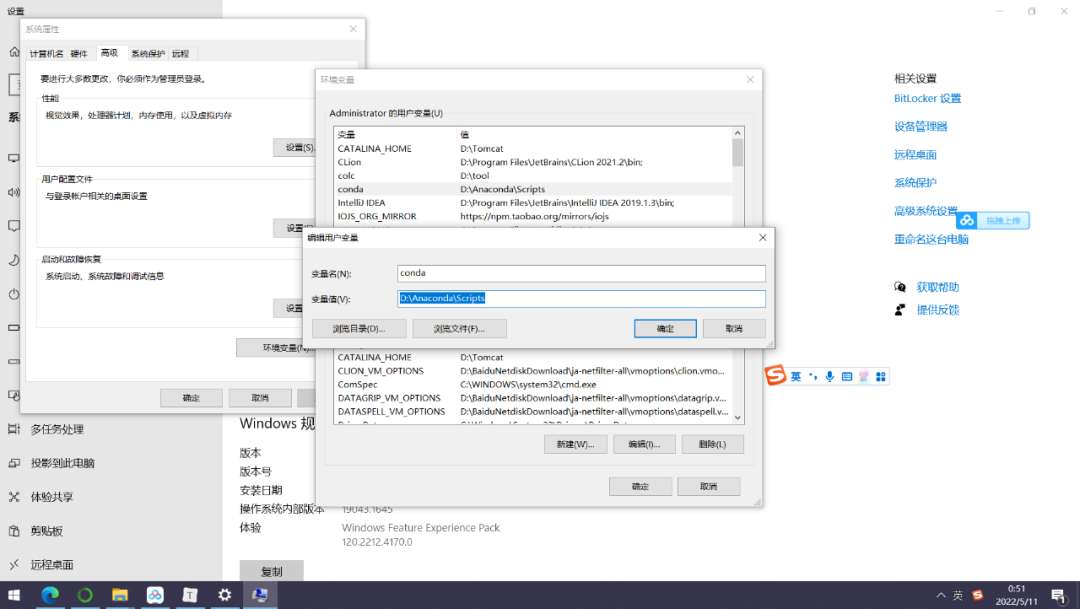Select the 高级 tab in System Properties
This screenshot has width=1080, height=609.
click(x=110, y=53)
